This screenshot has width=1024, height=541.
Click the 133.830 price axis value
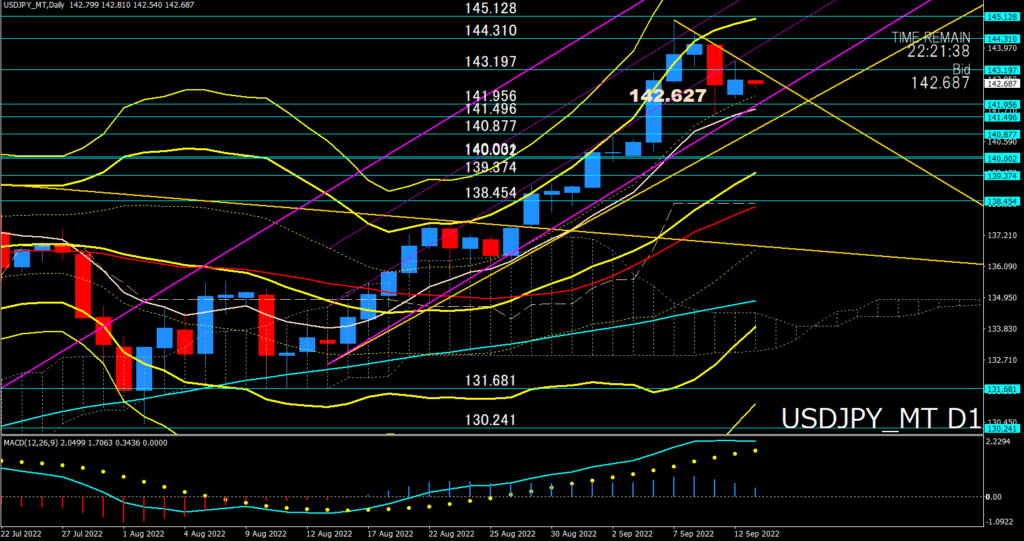pos(1001,329)
